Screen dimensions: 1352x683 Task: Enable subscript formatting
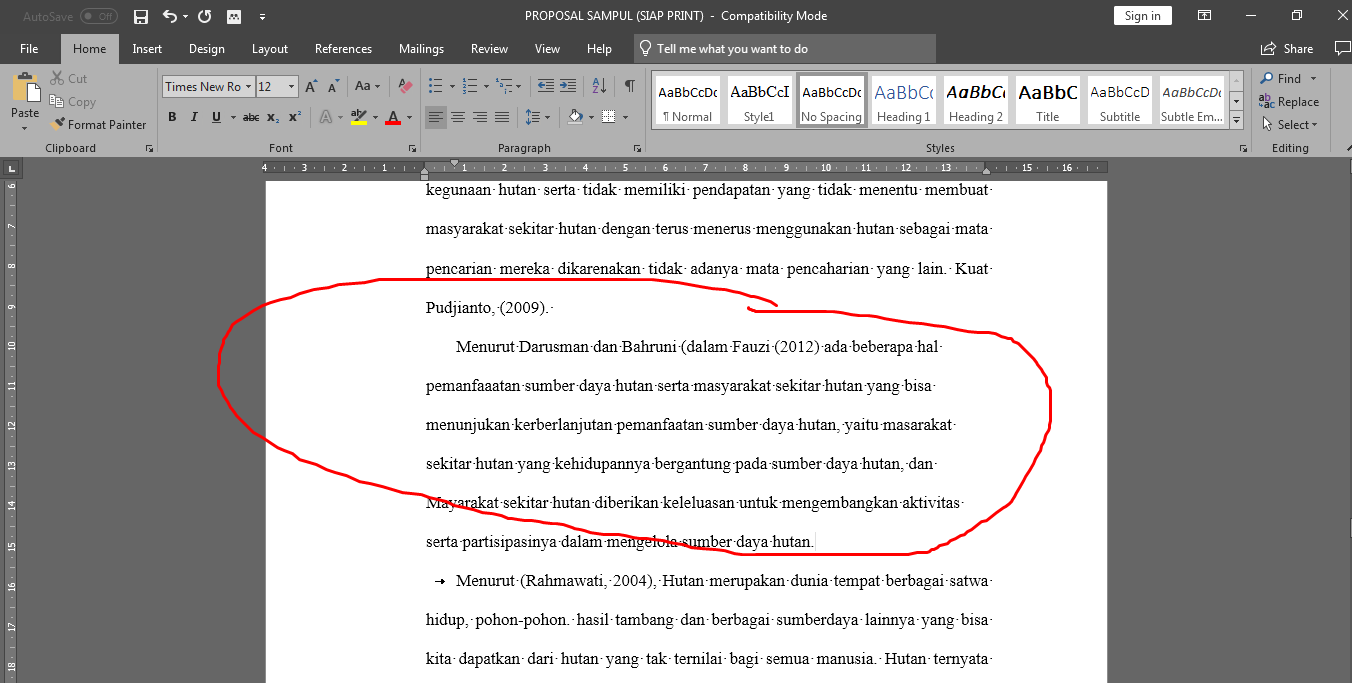272,117
